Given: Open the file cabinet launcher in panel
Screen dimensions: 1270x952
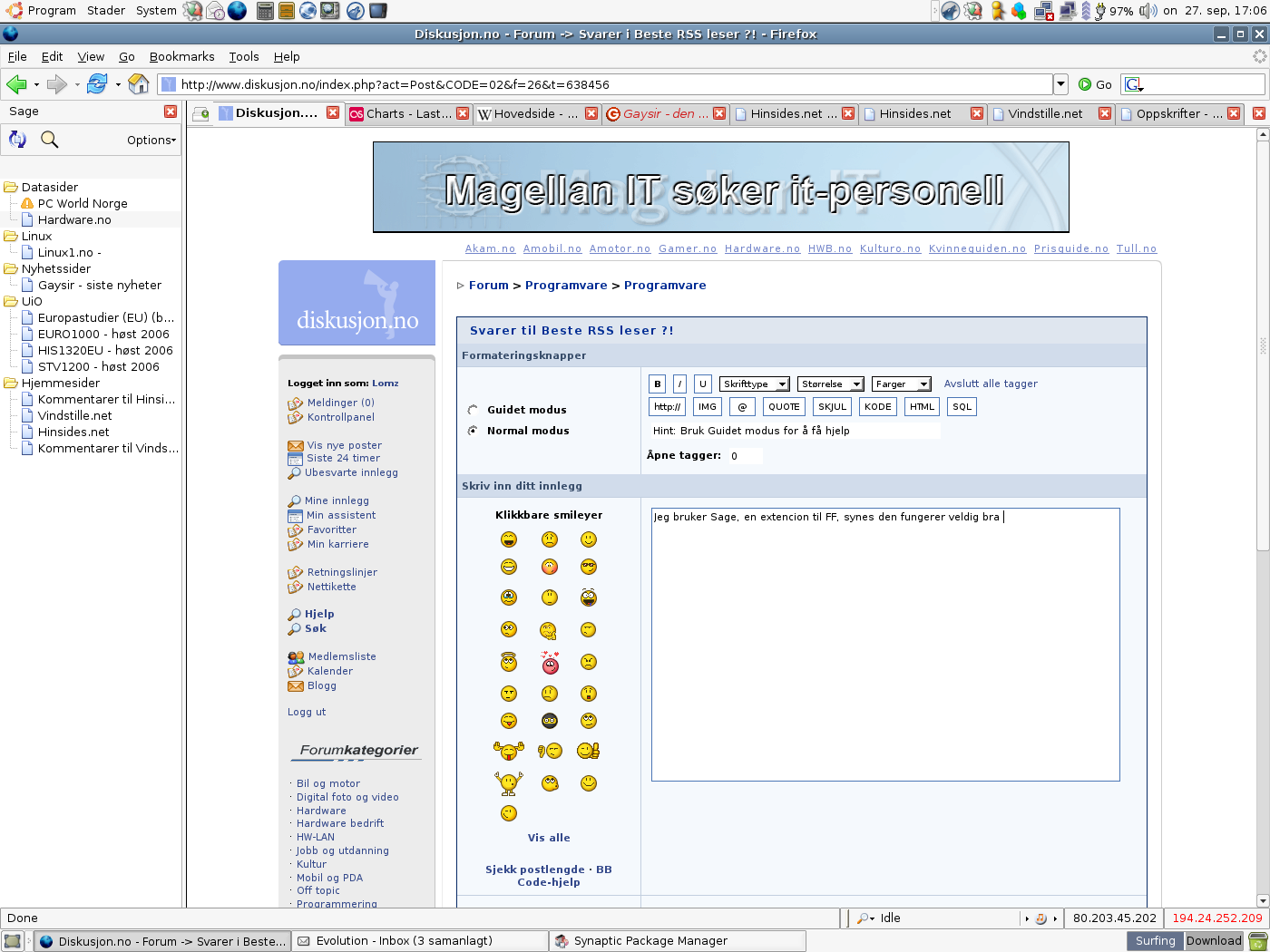Looking at the screenshot, I should (287, 11).
